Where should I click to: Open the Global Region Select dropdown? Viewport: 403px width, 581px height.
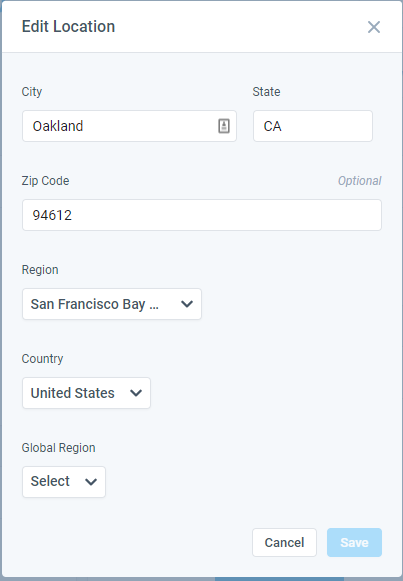(64, 482)
